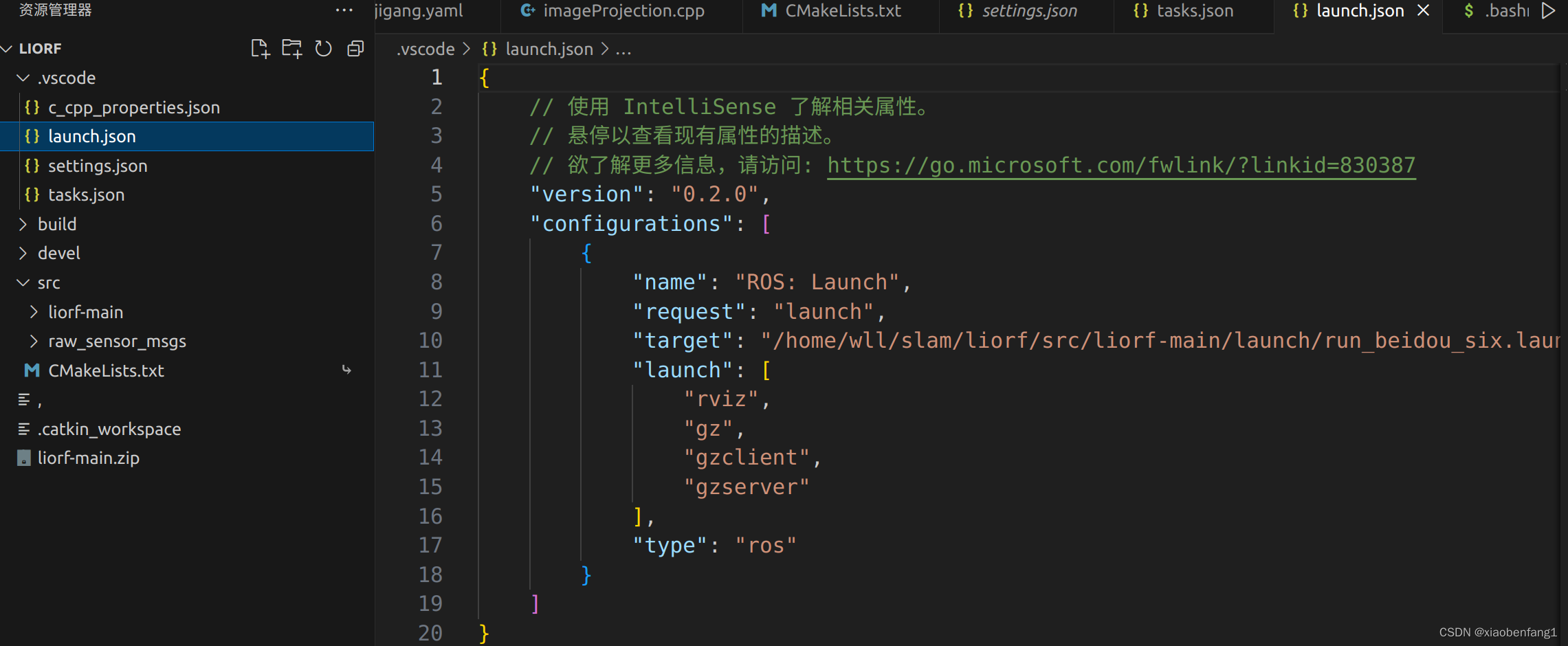
Task: Switch to the imageProjection.cpp tab
Action: point(623,10)
